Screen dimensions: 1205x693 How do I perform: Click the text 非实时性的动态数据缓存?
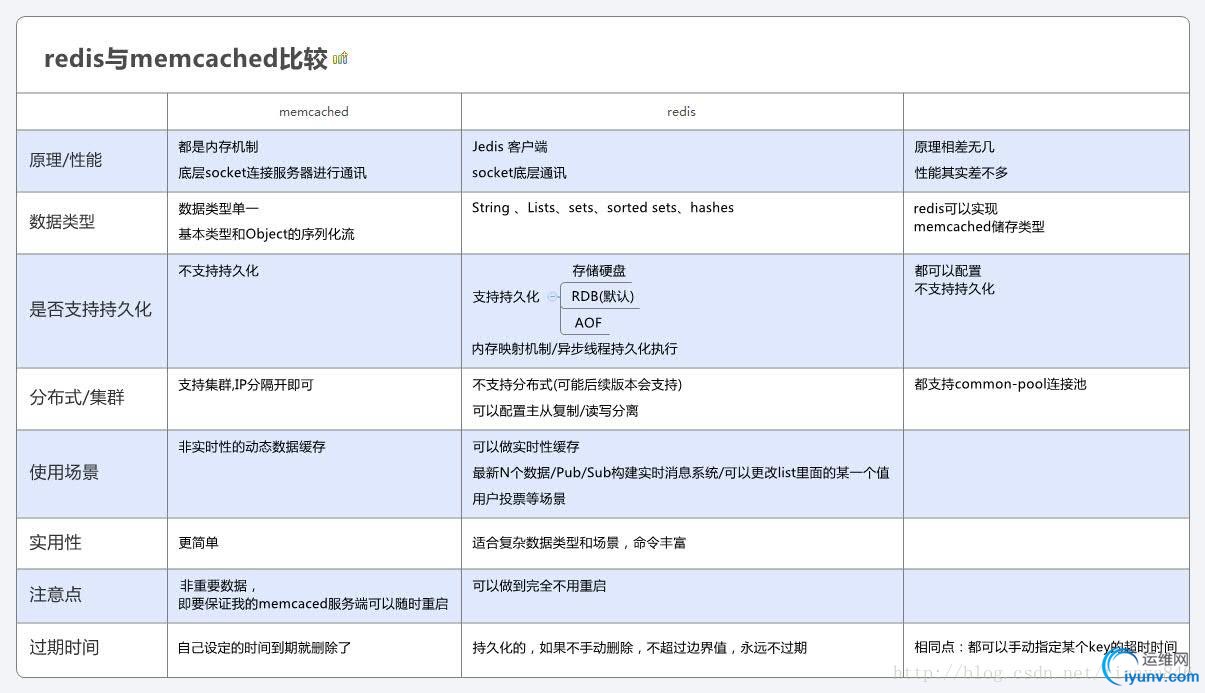252,447
